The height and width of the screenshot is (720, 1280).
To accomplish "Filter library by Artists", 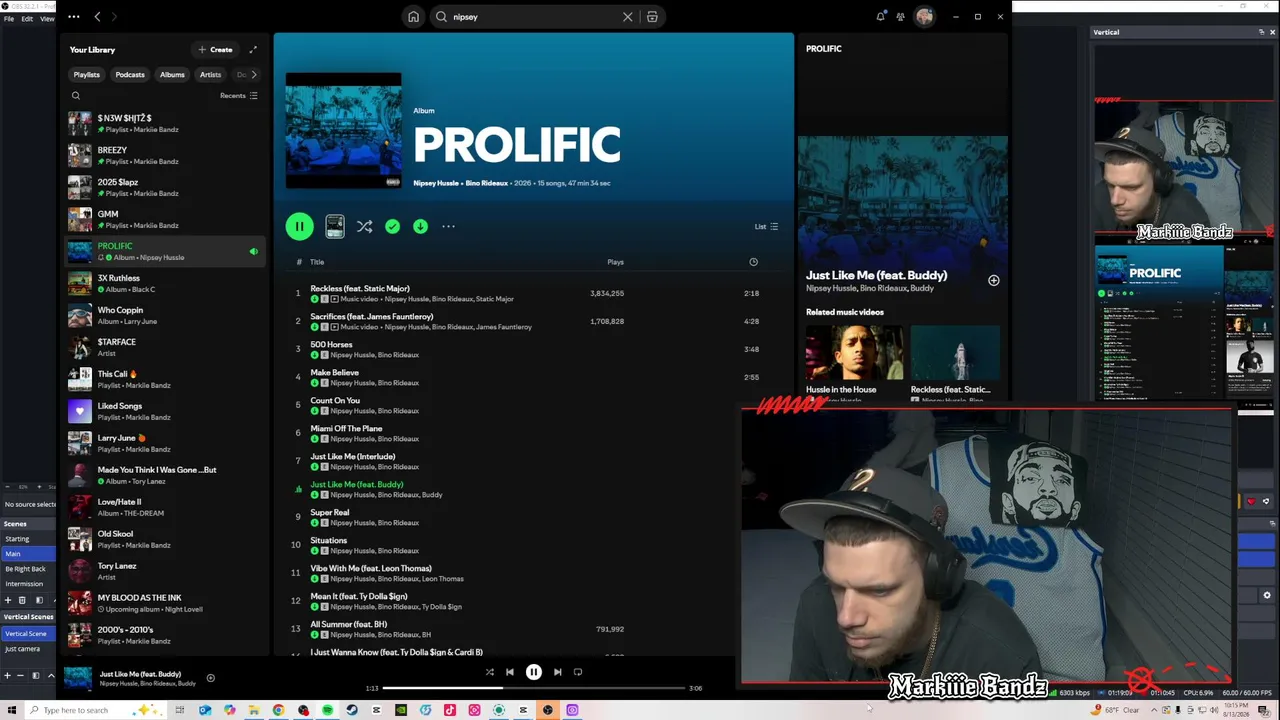I will 210,75.
